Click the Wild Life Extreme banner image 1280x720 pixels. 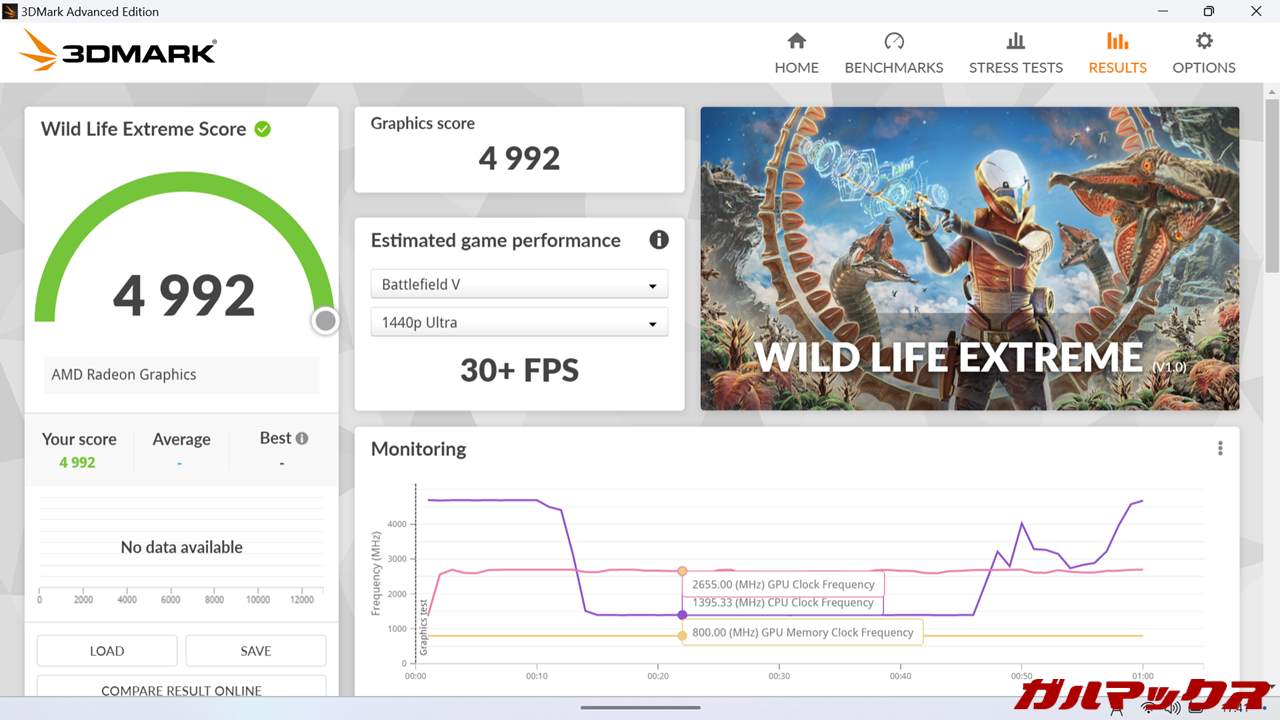click(969, 258)
